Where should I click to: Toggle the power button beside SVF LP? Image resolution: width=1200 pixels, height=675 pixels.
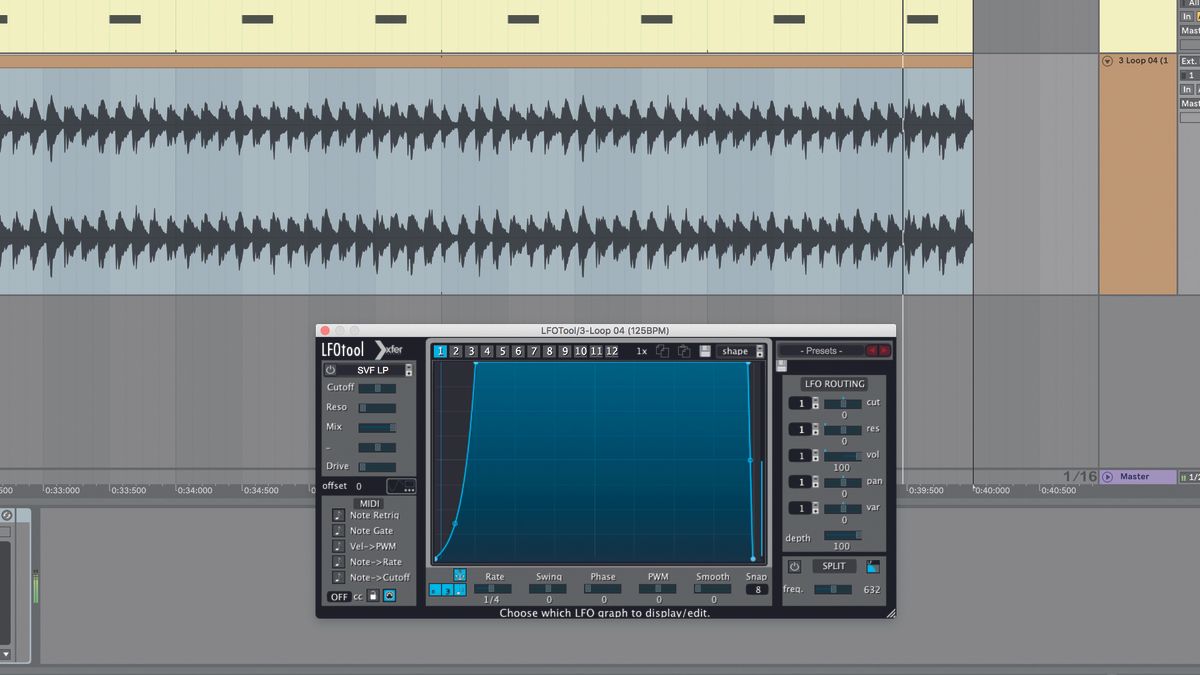[330, 370]
